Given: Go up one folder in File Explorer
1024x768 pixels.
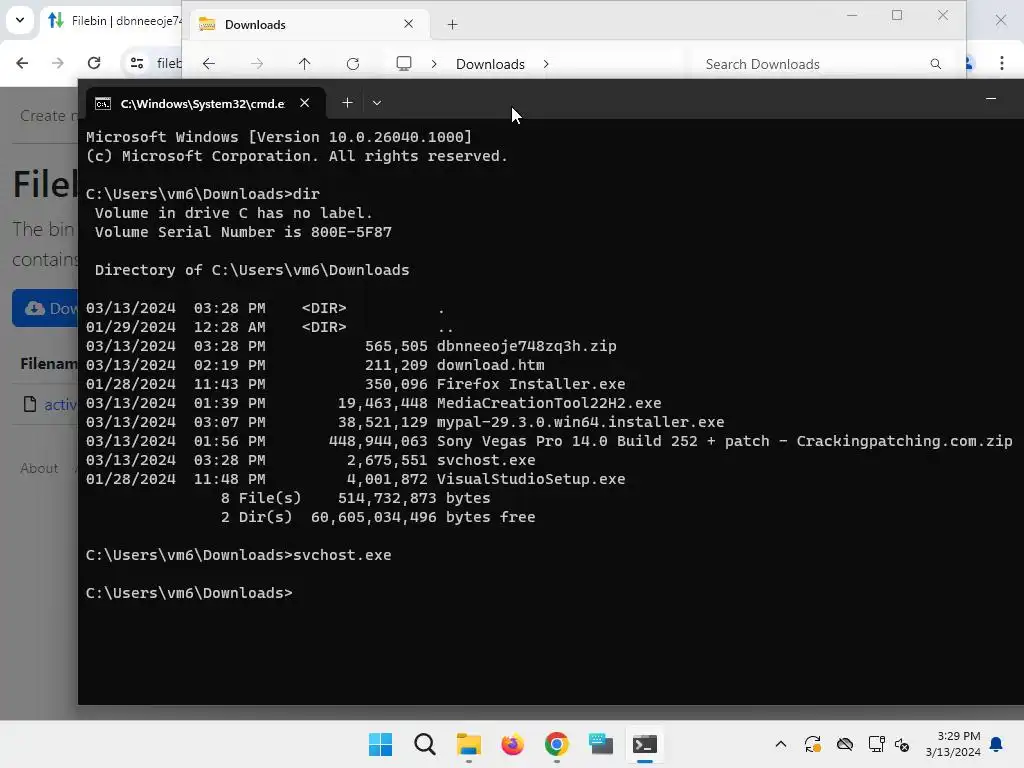Looking at the screenshot, I should pos(304,63).
